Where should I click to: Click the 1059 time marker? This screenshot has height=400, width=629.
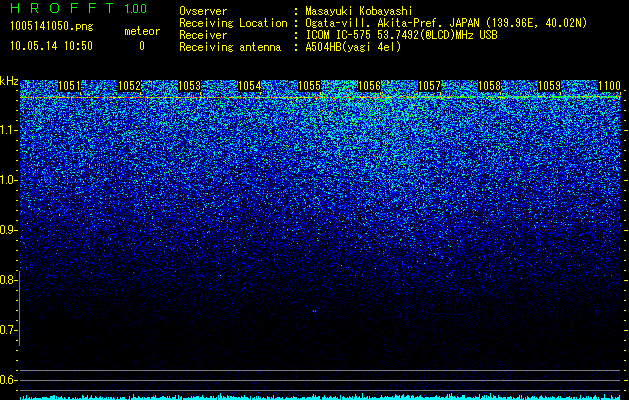pyautogui.click(x=549, y=86)
